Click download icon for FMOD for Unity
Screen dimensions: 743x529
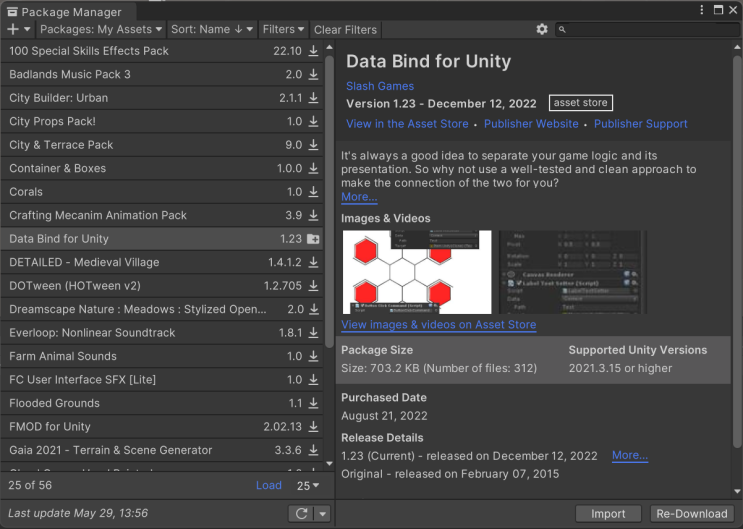pyautogui.click(x=314, y=427)
